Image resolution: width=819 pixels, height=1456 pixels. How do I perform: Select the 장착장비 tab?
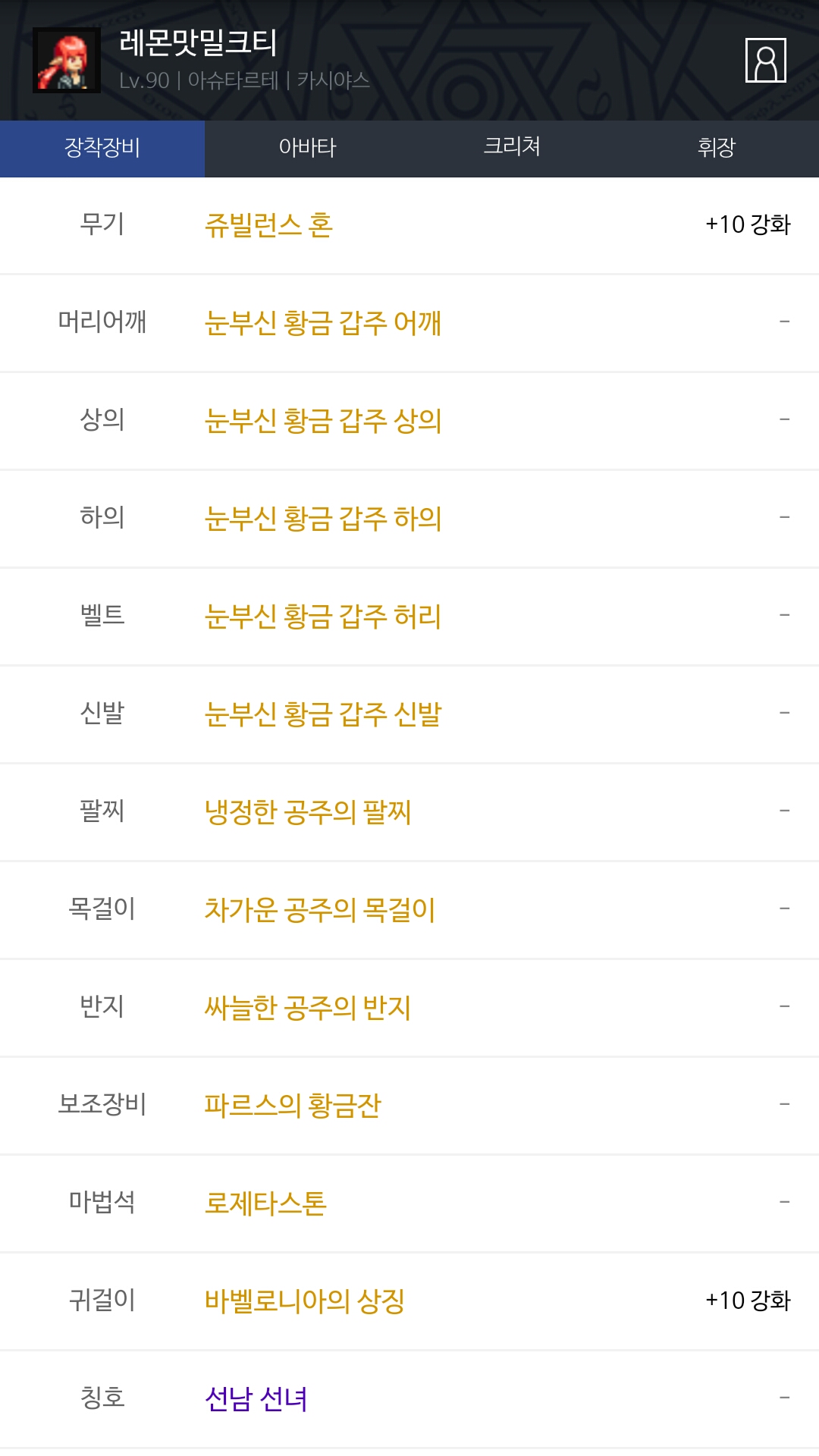pos(102,147)
